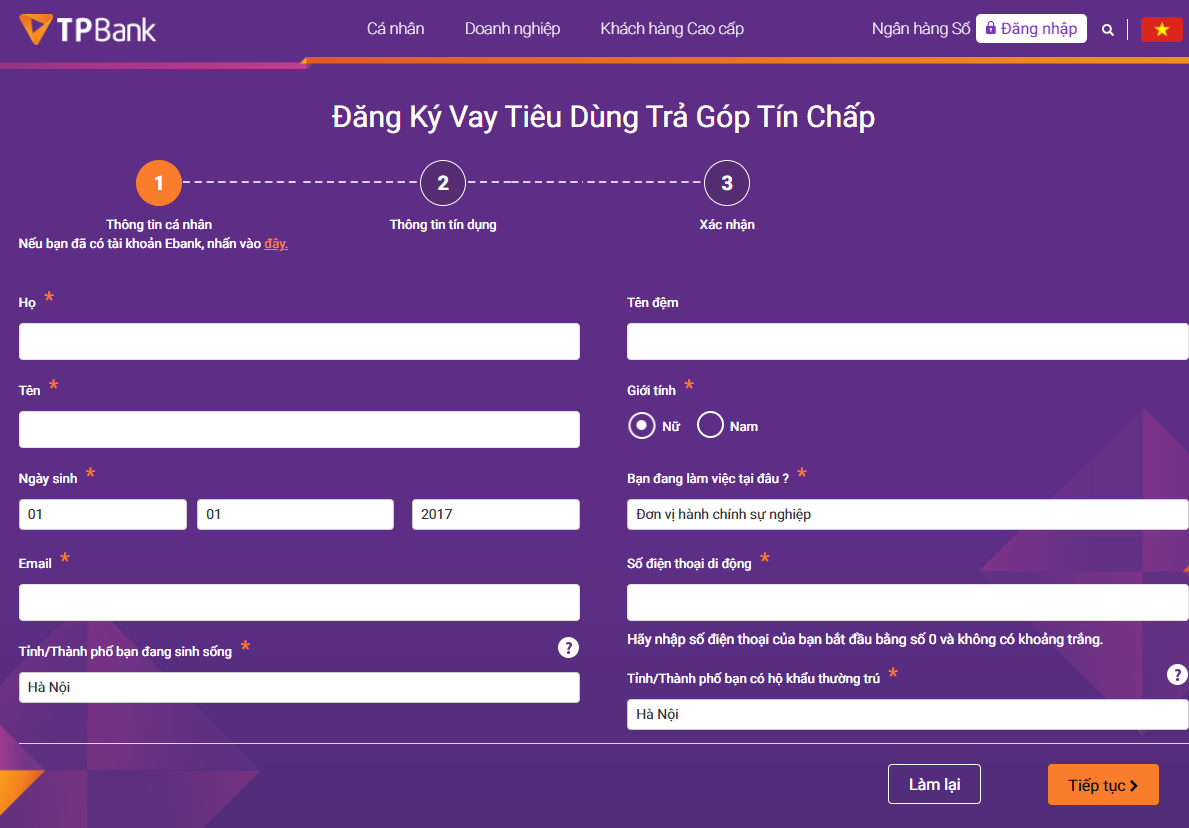Click step 3 circle Xác nhận

[727, 183]
